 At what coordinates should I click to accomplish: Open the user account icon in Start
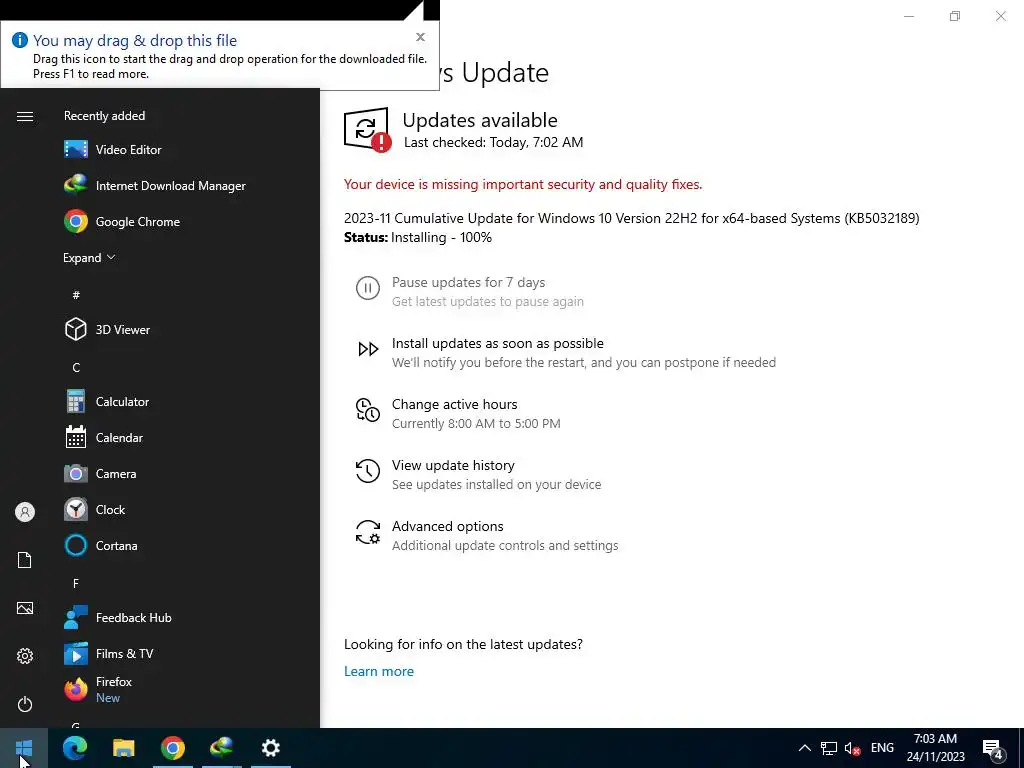click(x=25, y=512)
